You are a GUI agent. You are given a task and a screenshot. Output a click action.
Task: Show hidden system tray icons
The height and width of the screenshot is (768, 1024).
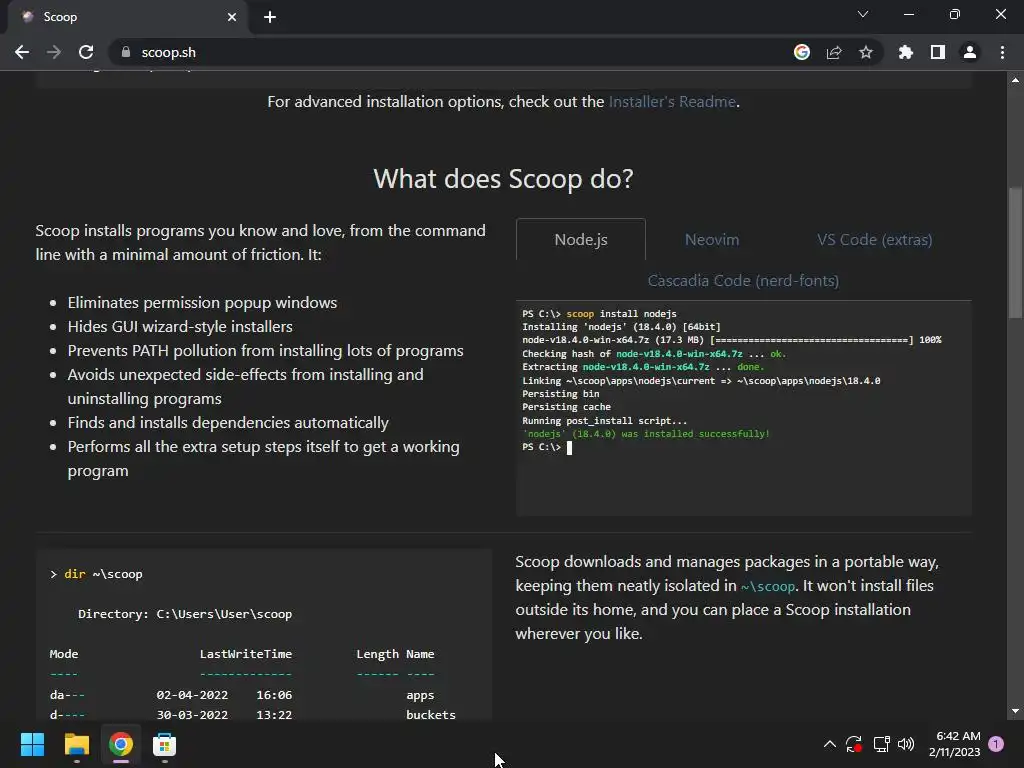click(x=829, y=744)
